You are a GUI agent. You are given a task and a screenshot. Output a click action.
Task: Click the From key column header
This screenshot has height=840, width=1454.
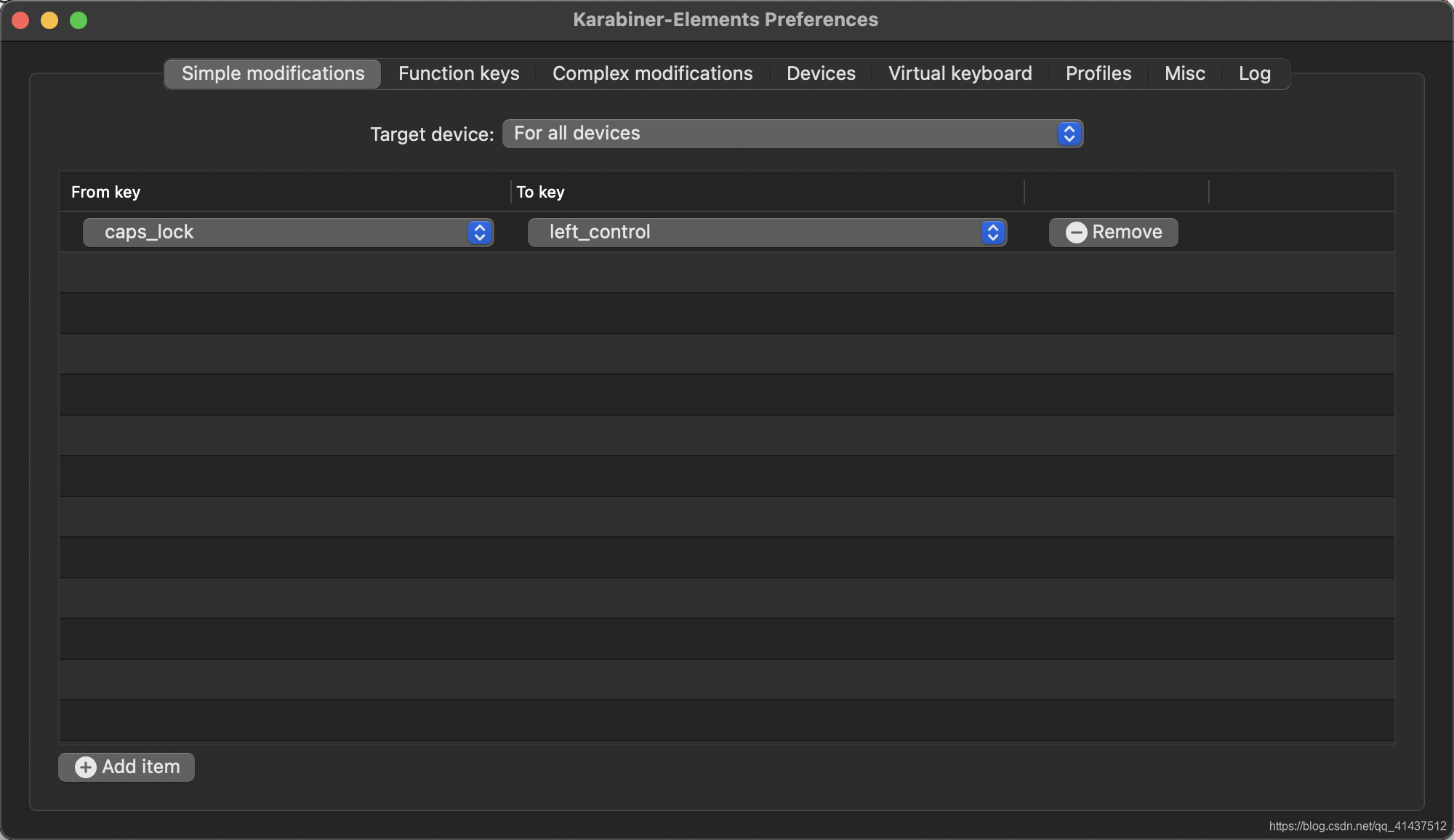(x=106, y=192)
